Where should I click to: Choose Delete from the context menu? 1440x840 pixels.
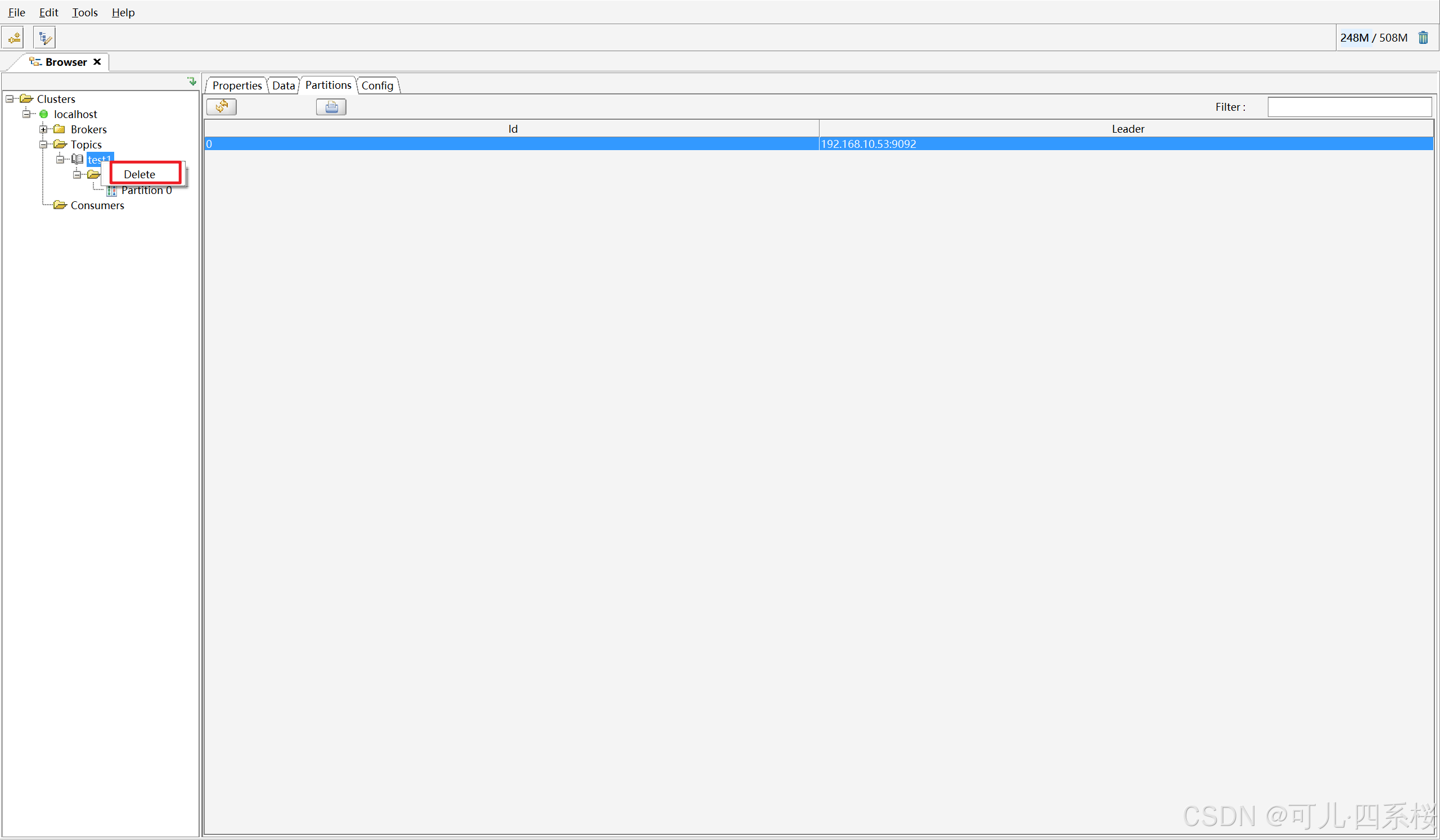click(140, 174)
